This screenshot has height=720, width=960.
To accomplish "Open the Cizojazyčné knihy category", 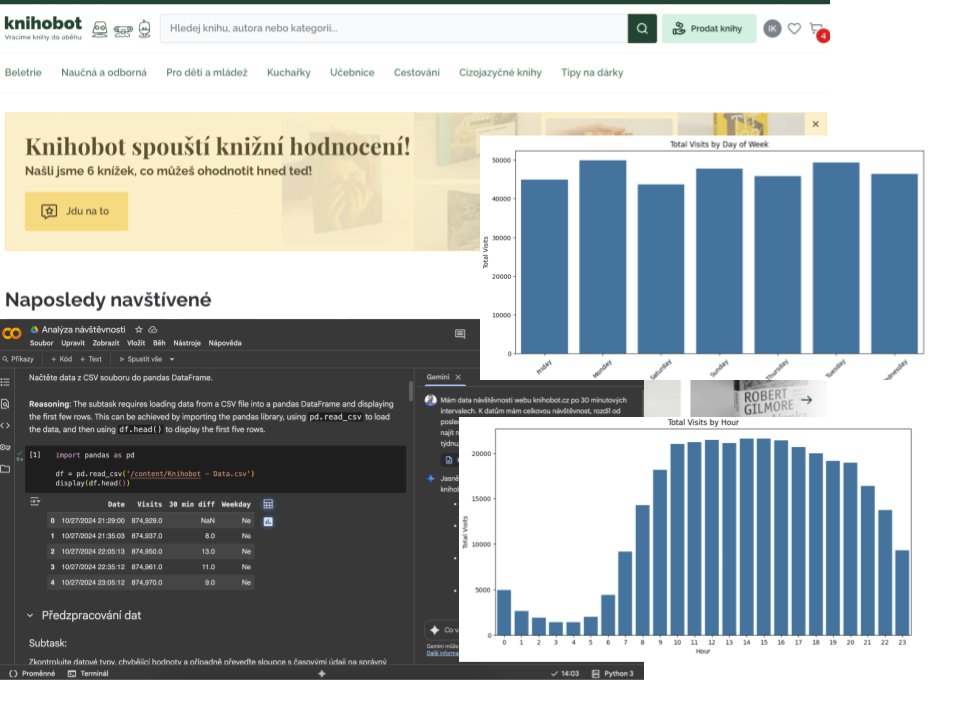I will pos(500,72).
